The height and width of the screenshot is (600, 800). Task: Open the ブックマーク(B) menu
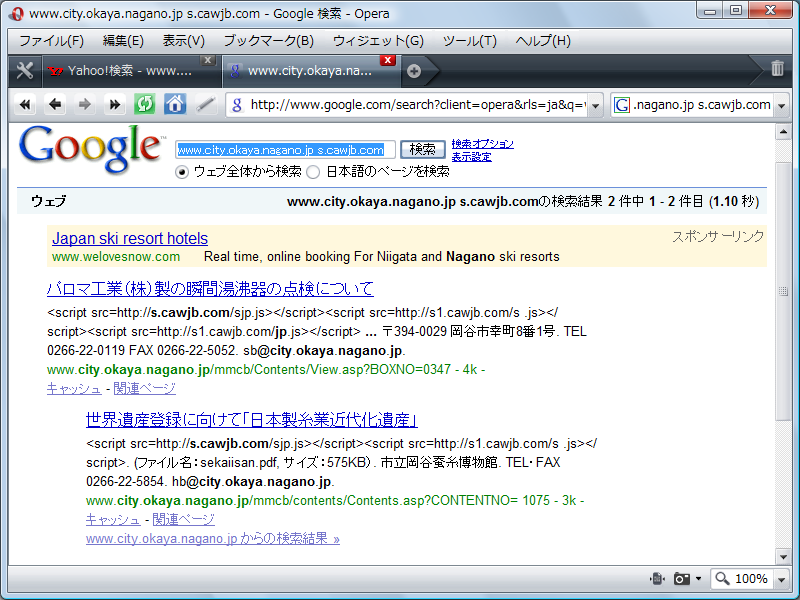point(269,41)
